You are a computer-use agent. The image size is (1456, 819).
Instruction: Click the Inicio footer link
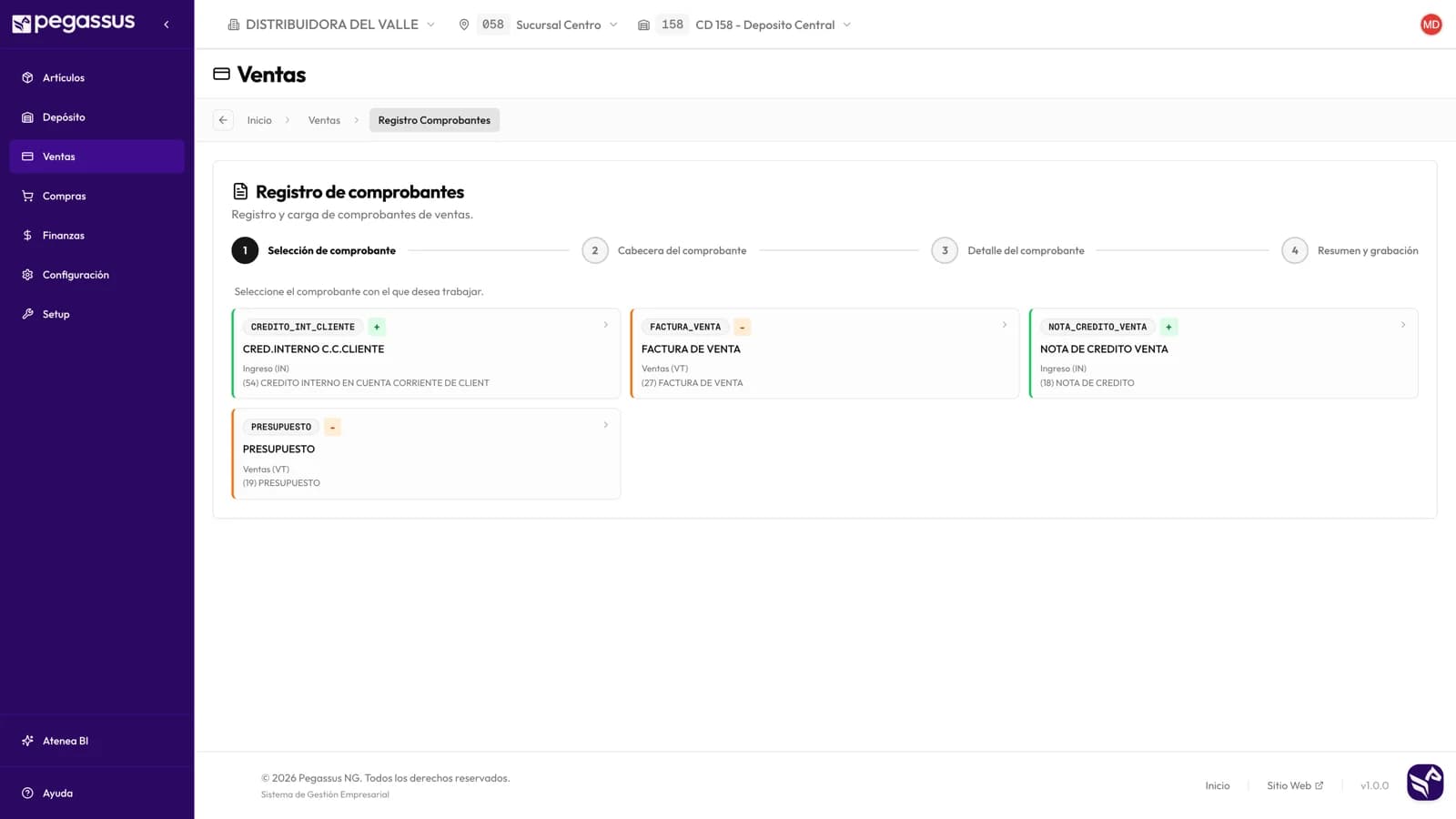[1218, 785]
